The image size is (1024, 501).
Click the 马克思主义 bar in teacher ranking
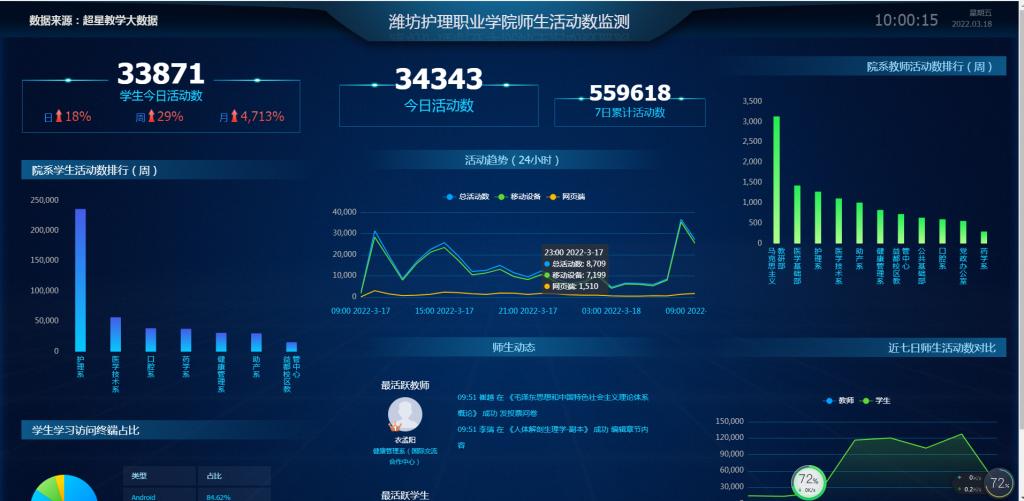776,180
